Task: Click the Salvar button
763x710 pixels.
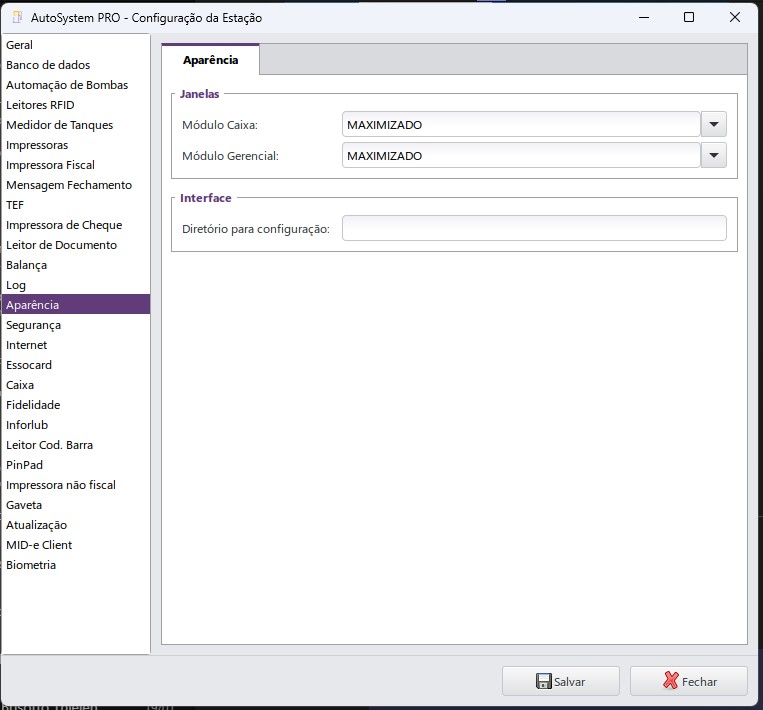Action: coord(560,681)
